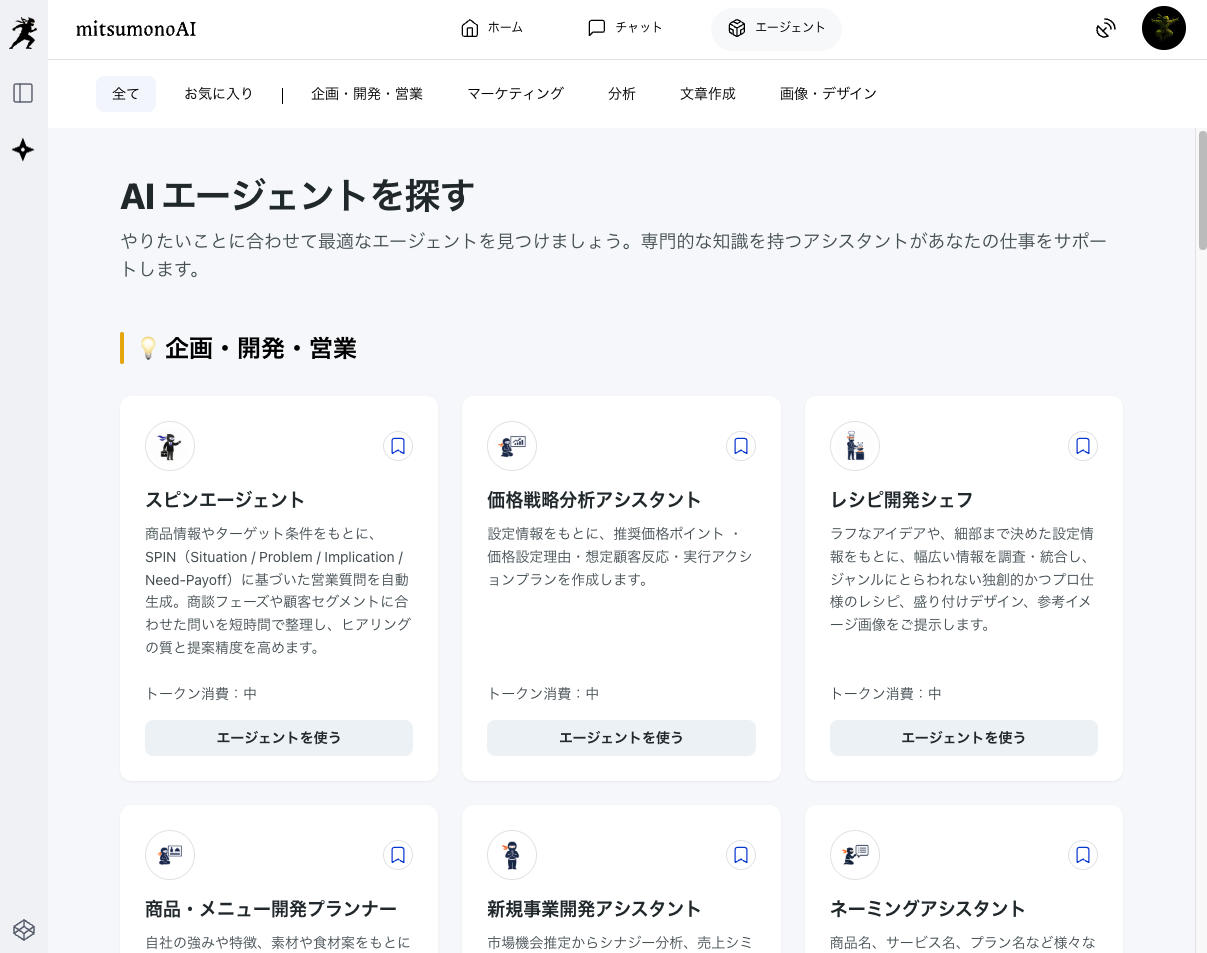1207x953 pixels.
Task: Bookmark the ネーミングアシスタント card
Action: (x=1083, y=855)
